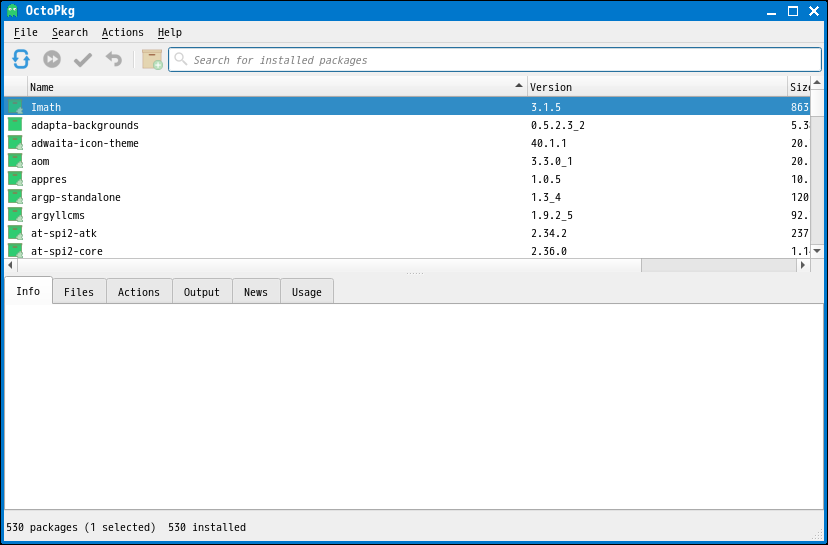Click version 1.3_4 cell
Viewport: 828px width, 545px height.
coord(546,197)
